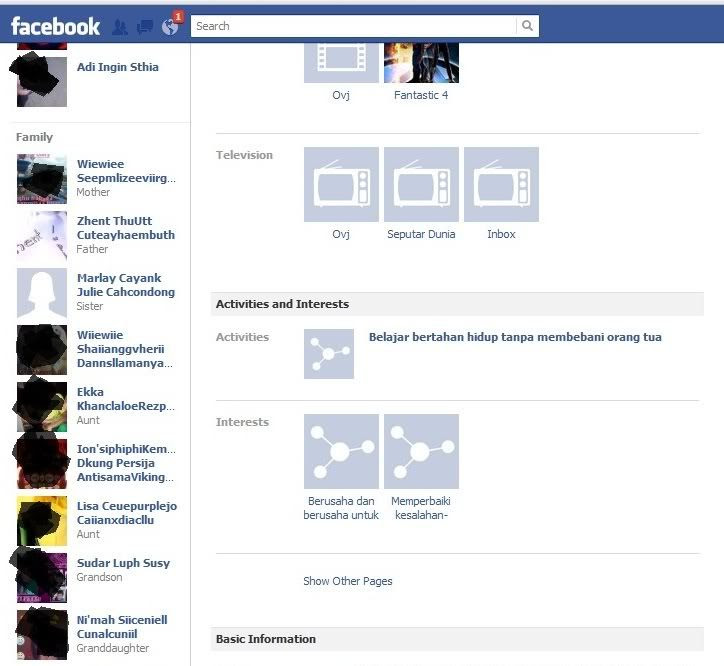The image size is (724, 666).
Task: Open the Fantastic 4 text link
Action: point(421,95)
